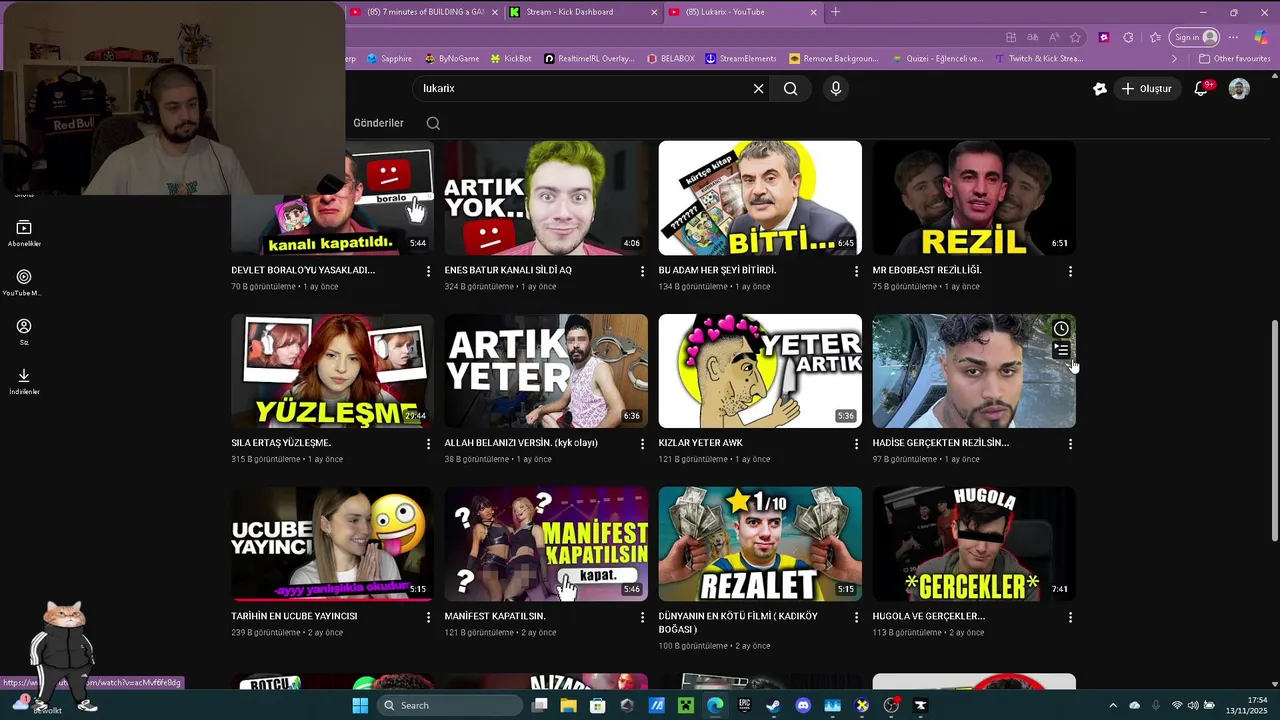1280x720 pixels.
Task: Add HADİSE video to Watch Later clock icon
Action: (x=1061, y=328)
